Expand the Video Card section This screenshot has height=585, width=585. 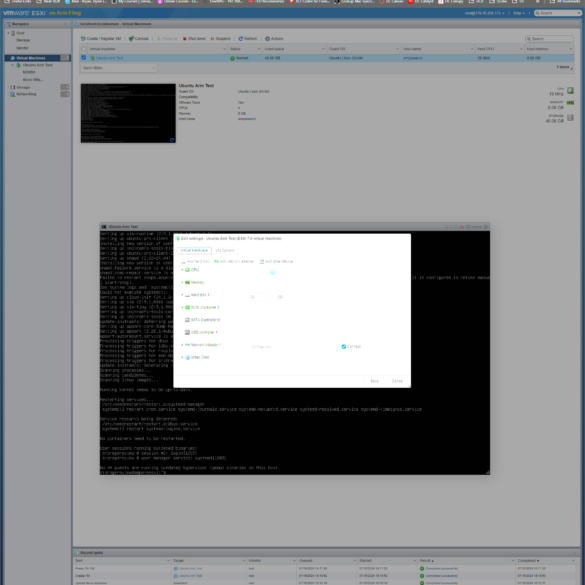(182, 357)
